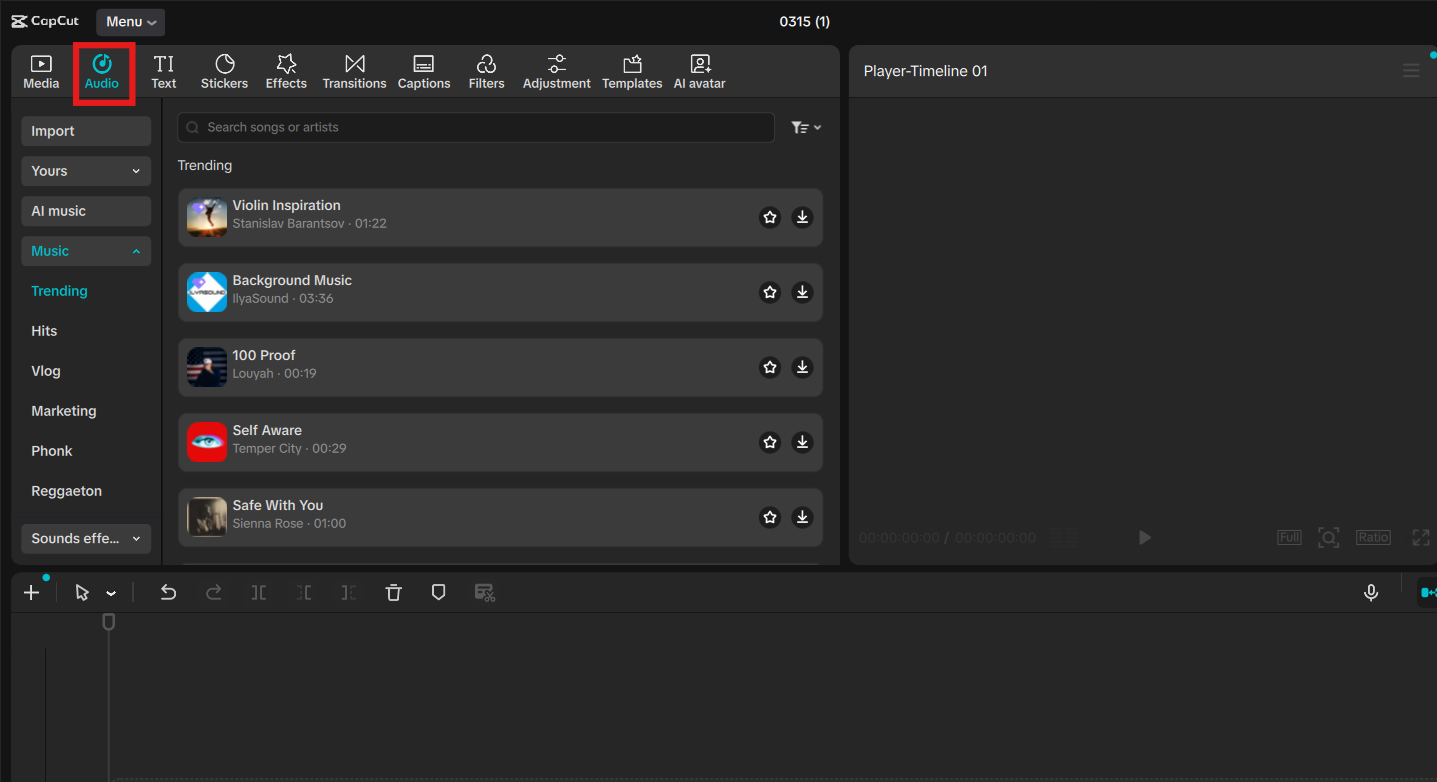Click the Full preview button
1437x782 pixels.
[x=1289, y=538]
